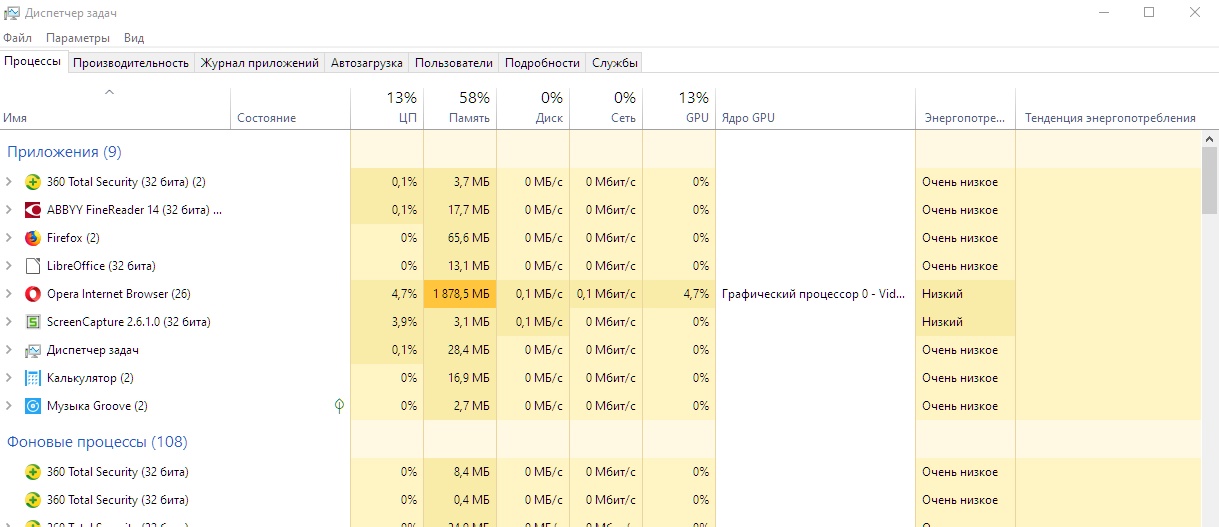Click the ScreenCapture 2.6.1.0 icon
The height and width of the screenshot is (527, 1219).
[33, 322]
